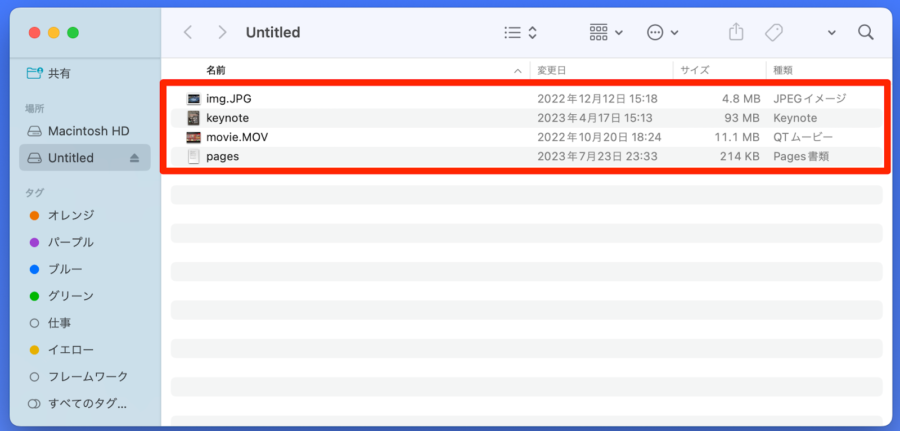Sort by the 変更日 column header

552,71
